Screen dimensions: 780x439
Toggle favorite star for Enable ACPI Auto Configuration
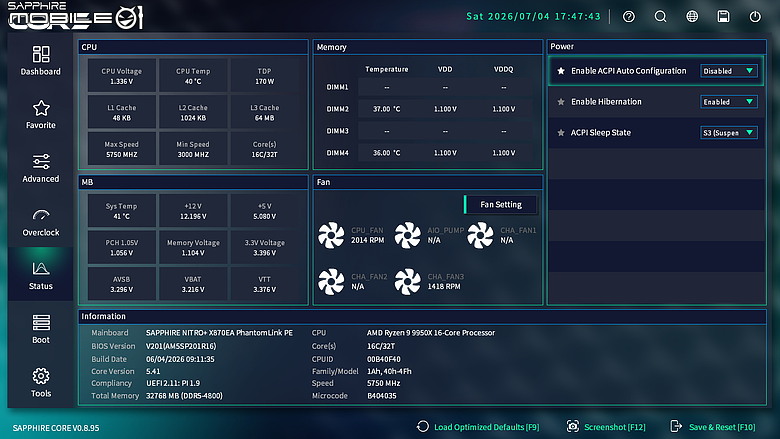click(x=561, y=71)
